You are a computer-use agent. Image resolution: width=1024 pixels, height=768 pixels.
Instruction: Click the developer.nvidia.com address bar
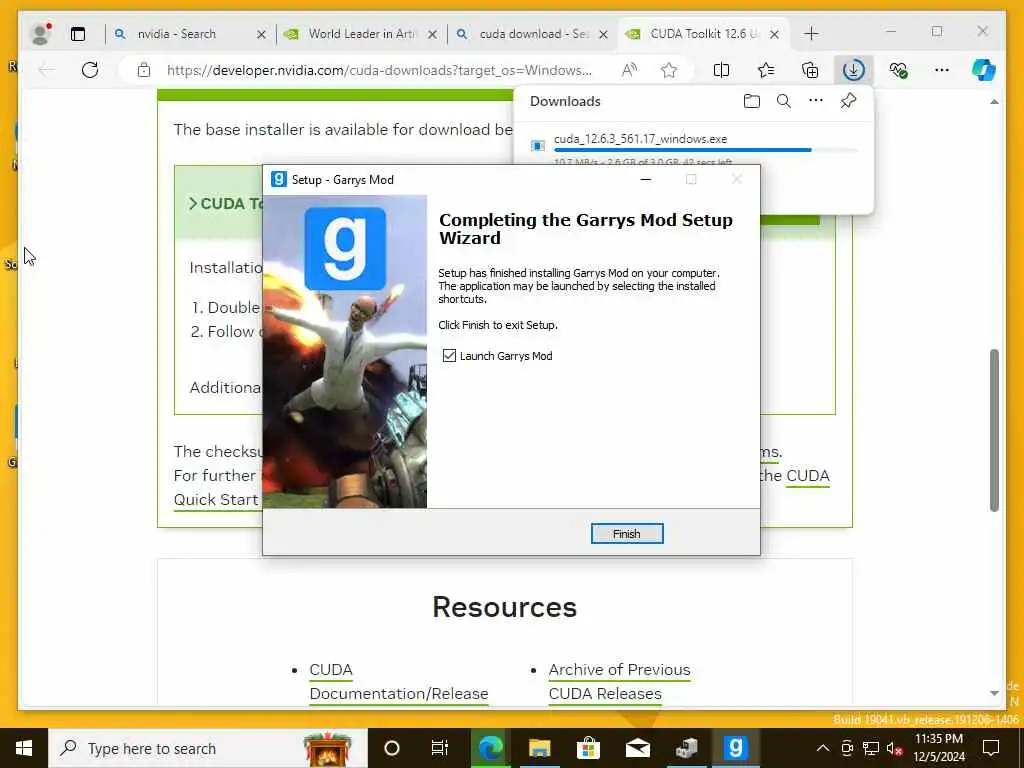pyautogui.click(x=379, y=70)
